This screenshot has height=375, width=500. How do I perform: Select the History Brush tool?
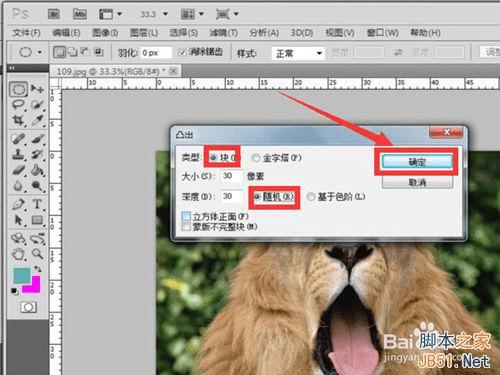click(x=37, y=154)
